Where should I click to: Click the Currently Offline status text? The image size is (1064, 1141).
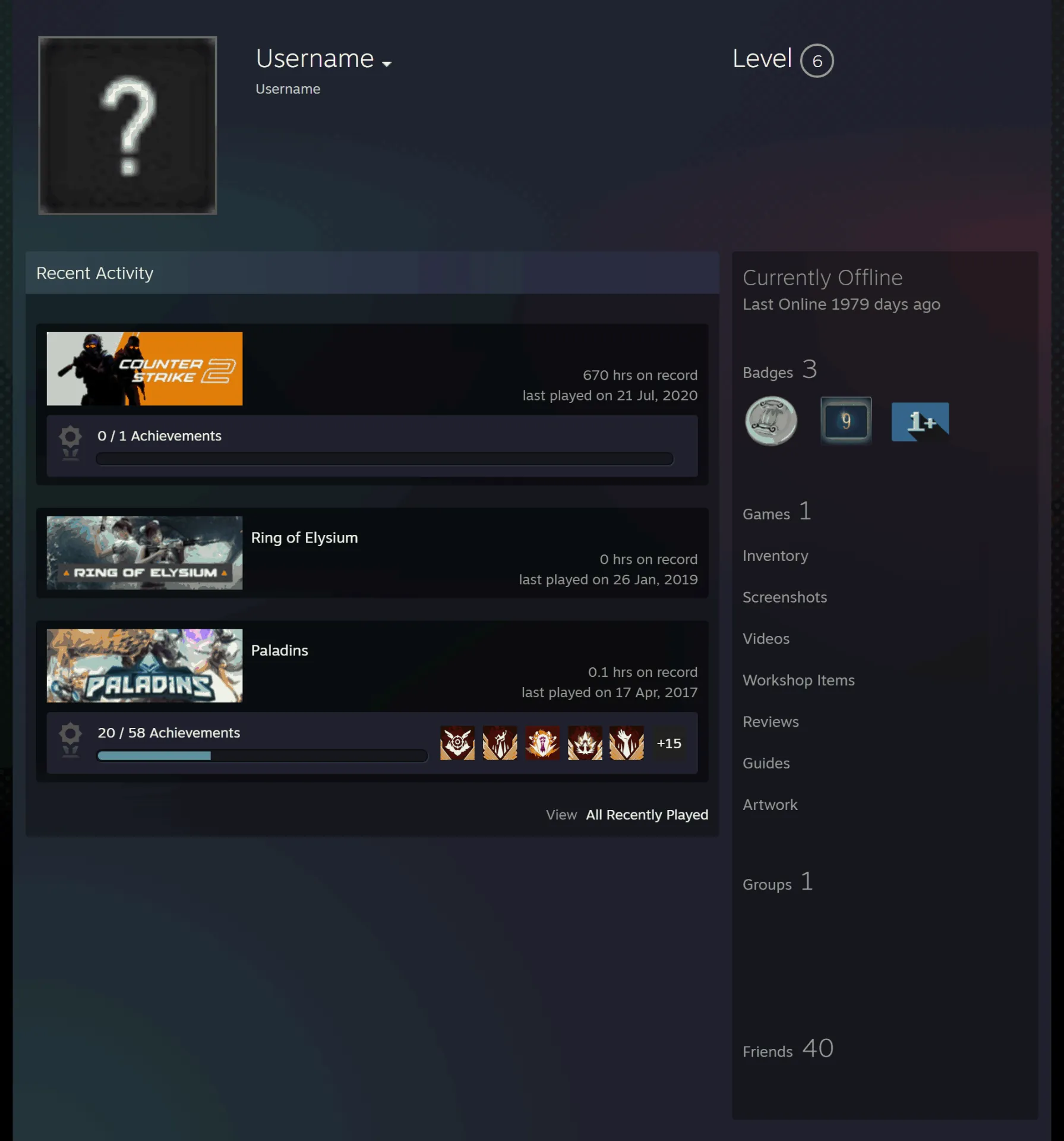tap(822, 278)
